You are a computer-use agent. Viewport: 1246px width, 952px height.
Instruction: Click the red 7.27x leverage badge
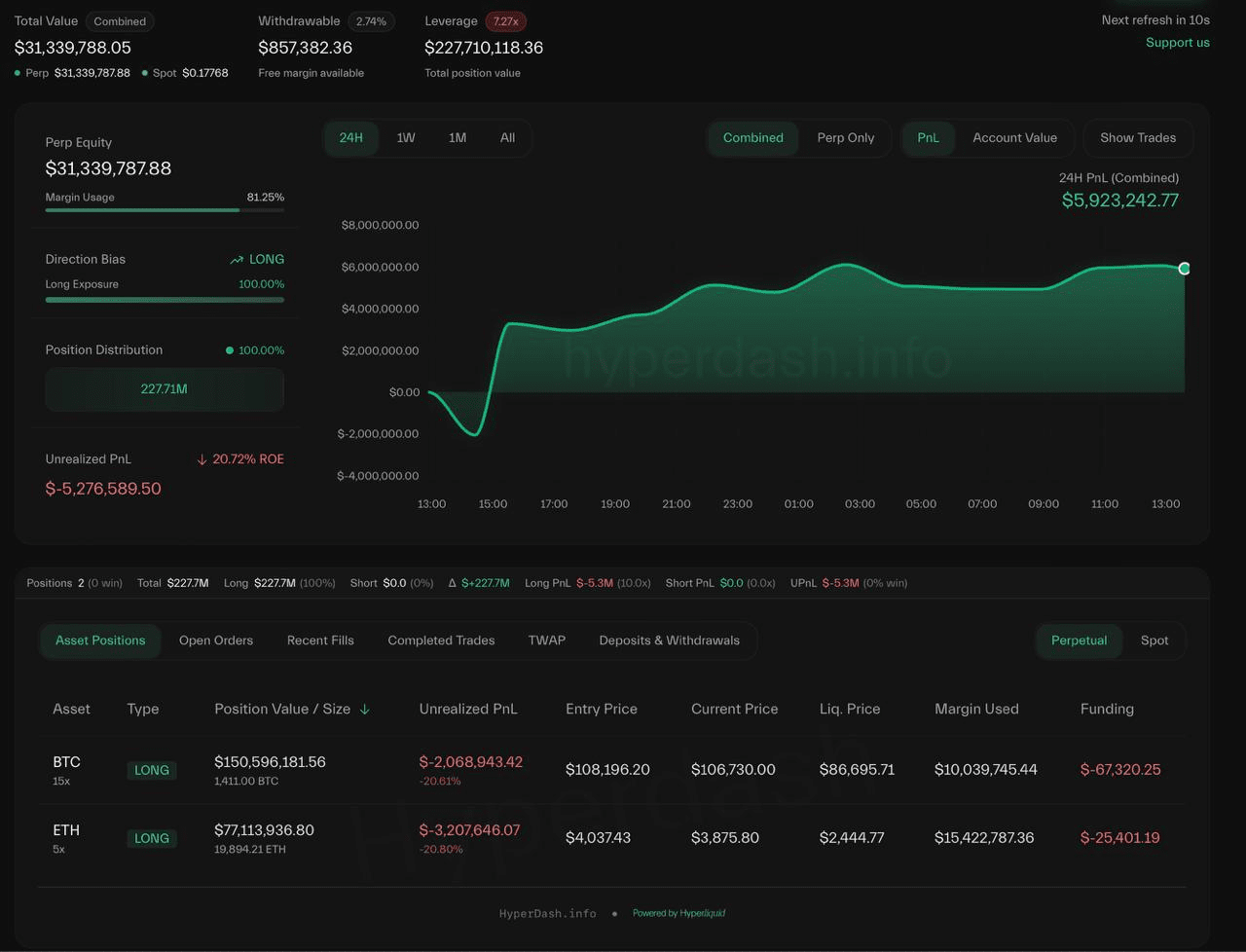click(x=504, y=21)
